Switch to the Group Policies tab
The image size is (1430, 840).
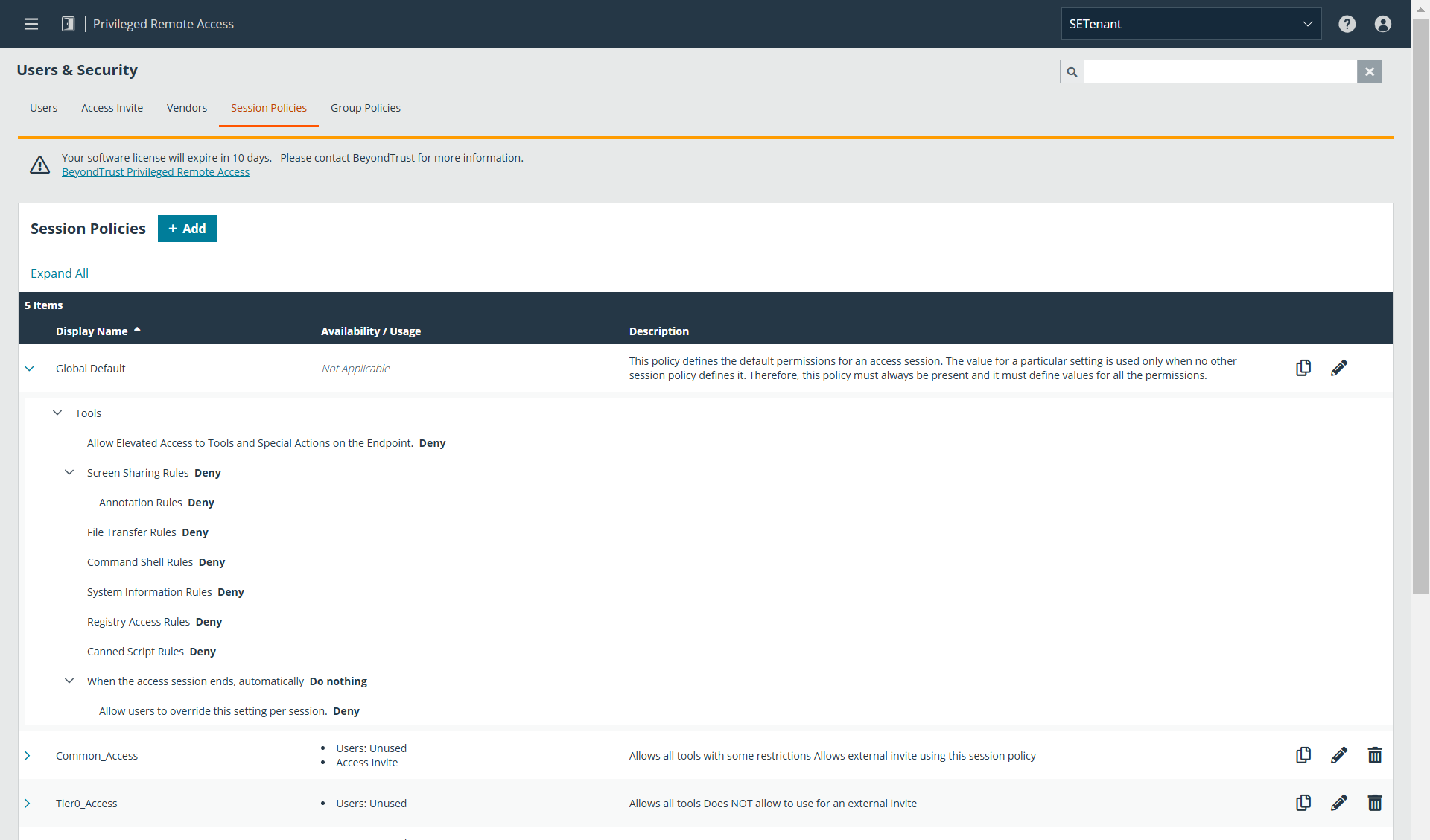(x=365, y=107)
